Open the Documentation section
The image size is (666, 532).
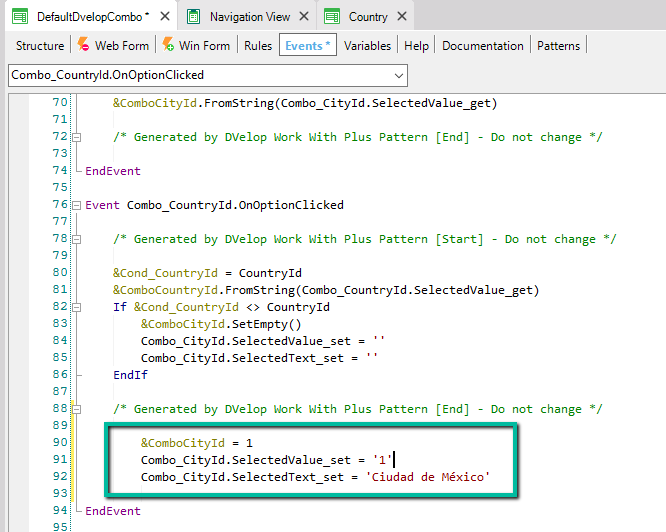point(483,45)
